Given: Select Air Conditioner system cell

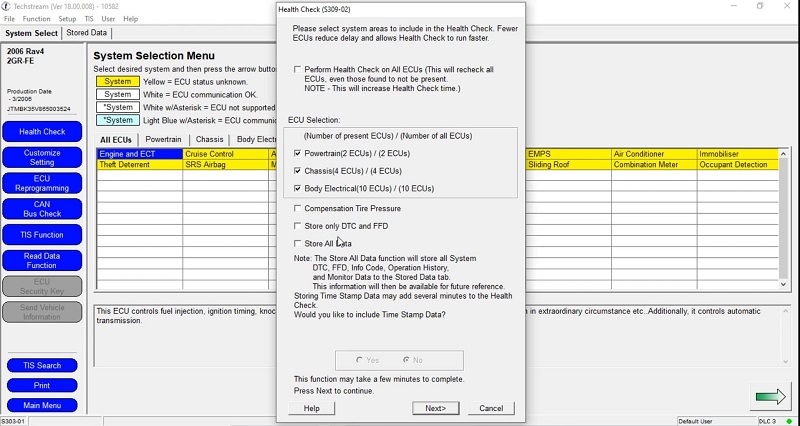Looking at the screenshot, I should click(x=654, y=154).
